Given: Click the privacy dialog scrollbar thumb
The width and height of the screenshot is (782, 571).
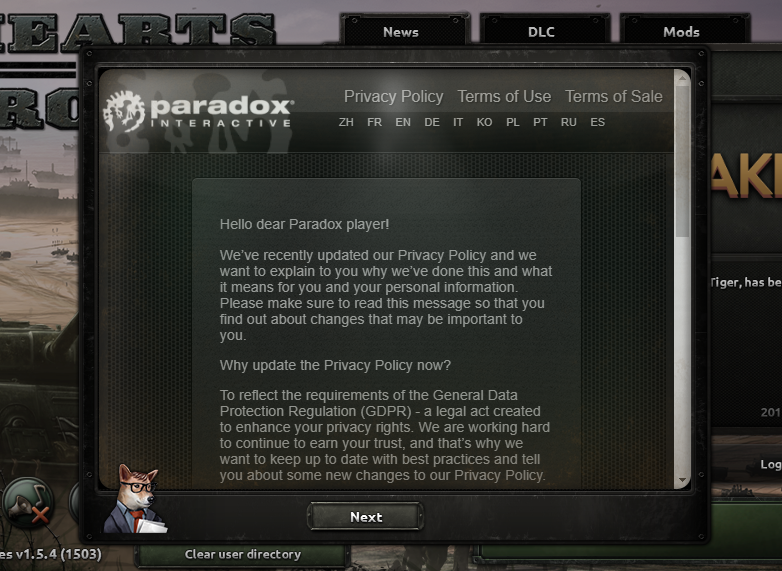Looking at the screenshot, I should 682,161.
